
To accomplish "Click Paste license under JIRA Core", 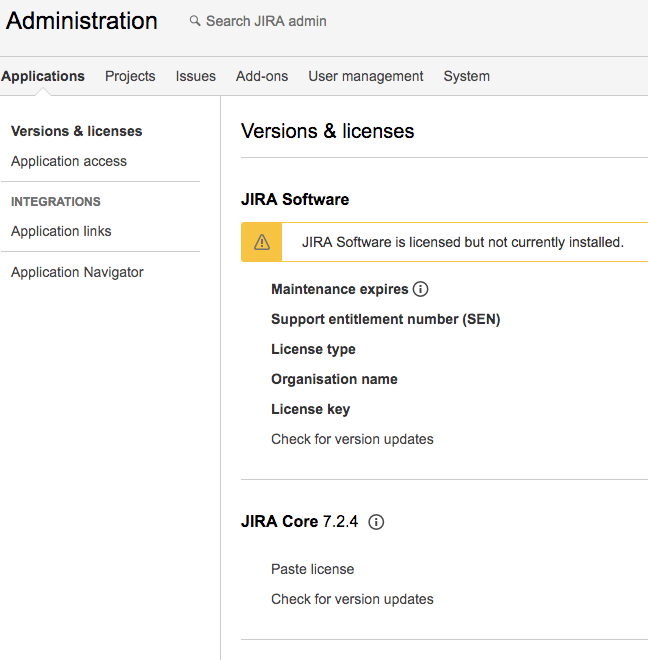I will [x=312, y=569].
